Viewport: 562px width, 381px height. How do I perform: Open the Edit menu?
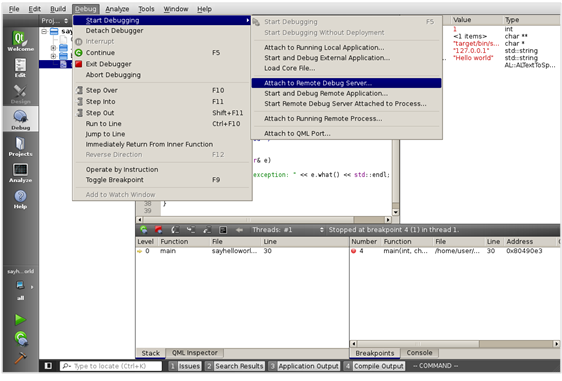click(x=34, y=9)
